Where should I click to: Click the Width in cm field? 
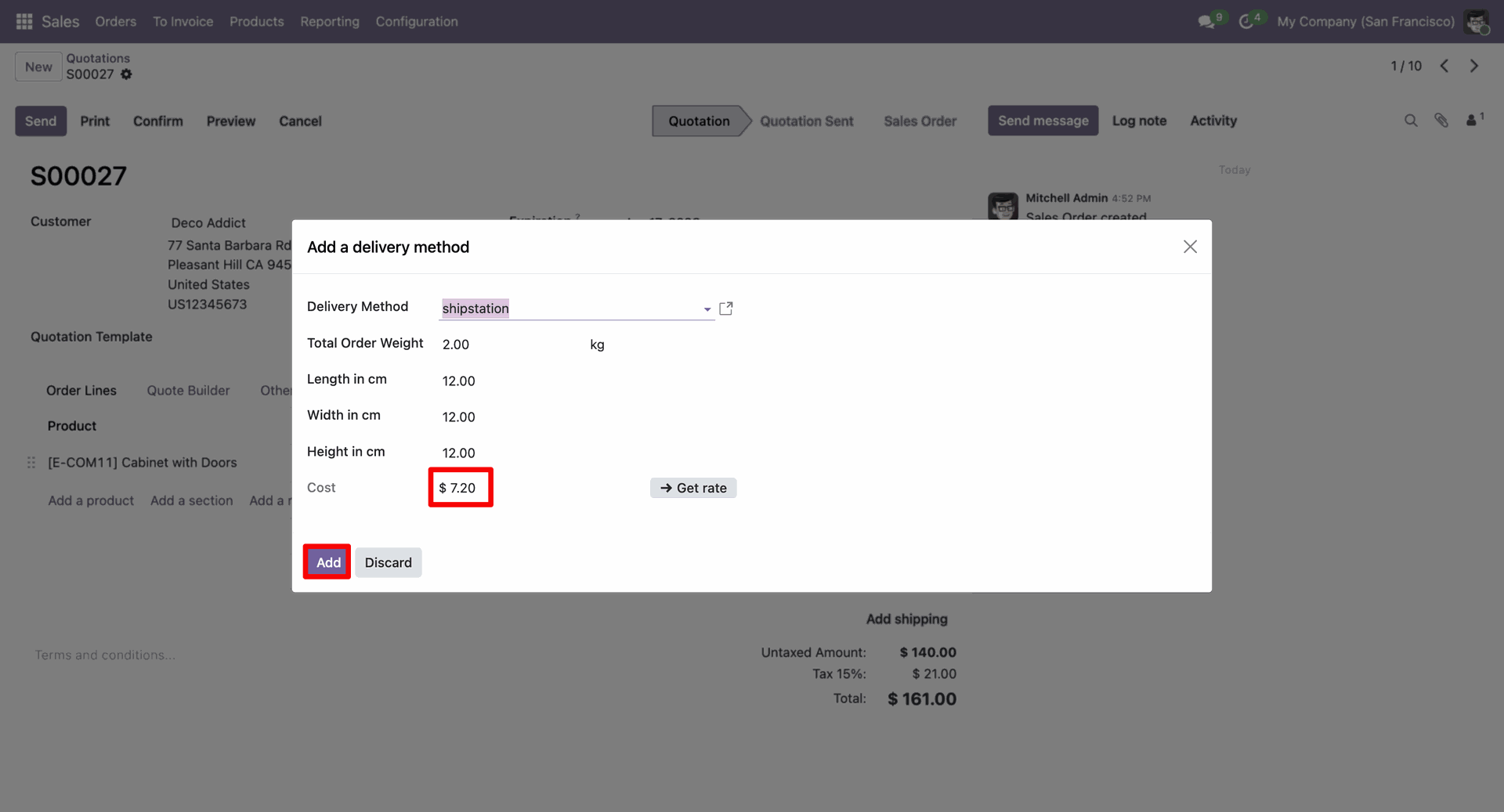point(509,417)
